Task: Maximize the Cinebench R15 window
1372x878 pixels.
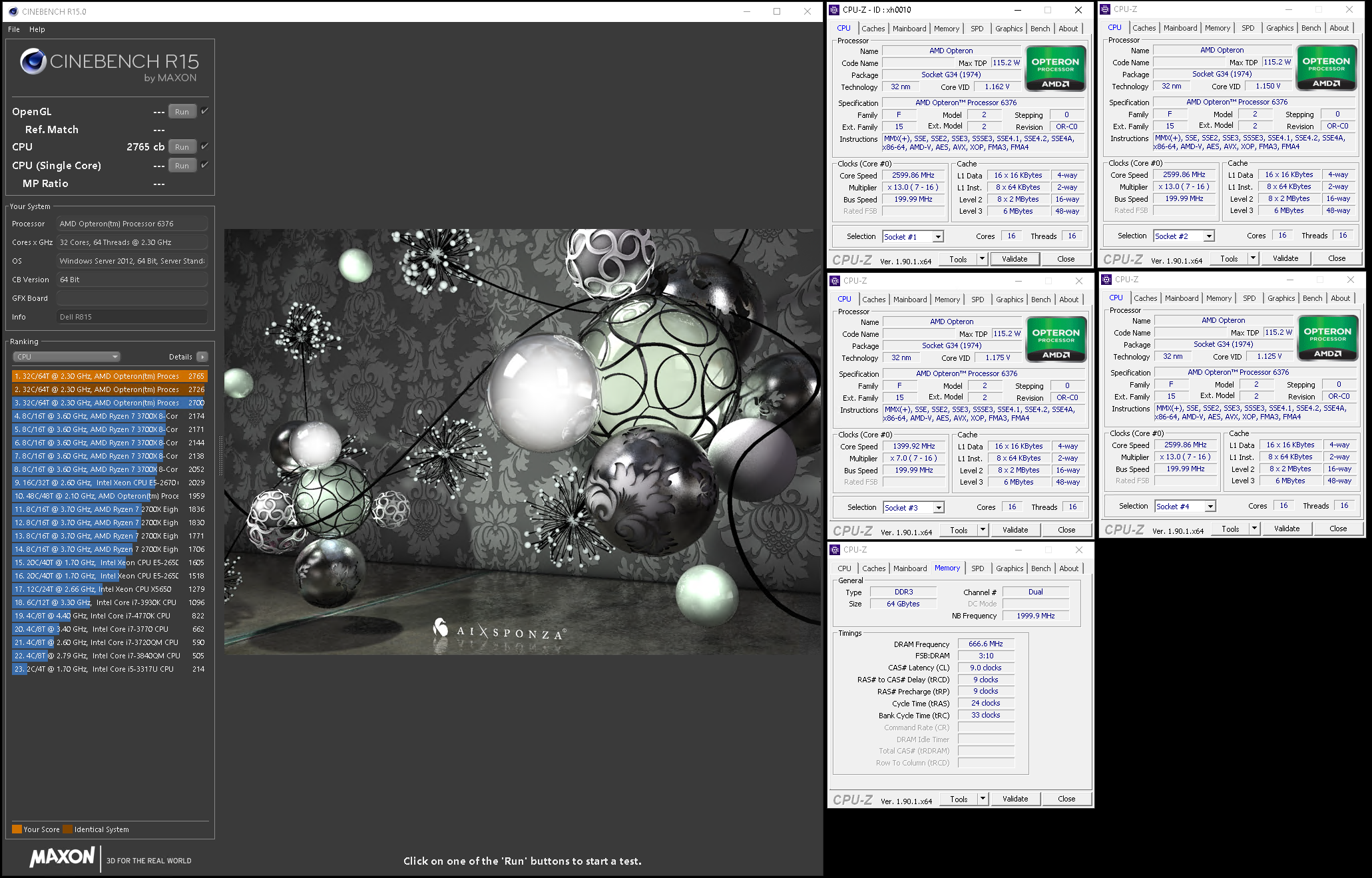Action: pyautogui.click(x=777, y=11)
